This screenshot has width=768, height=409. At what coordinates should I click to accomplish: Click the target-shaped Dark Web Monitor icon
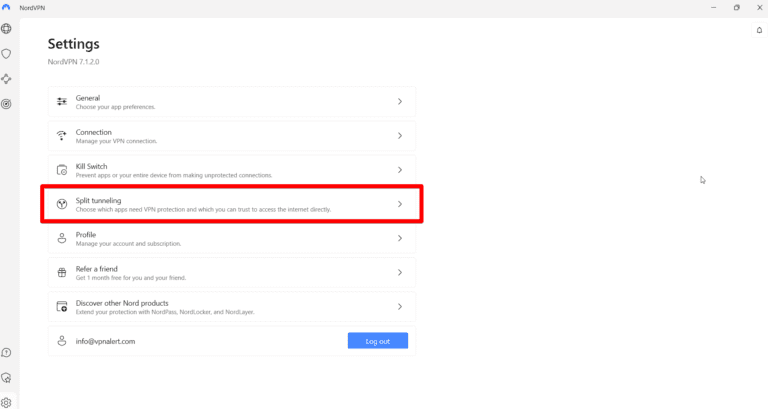(x=7, y=104)
